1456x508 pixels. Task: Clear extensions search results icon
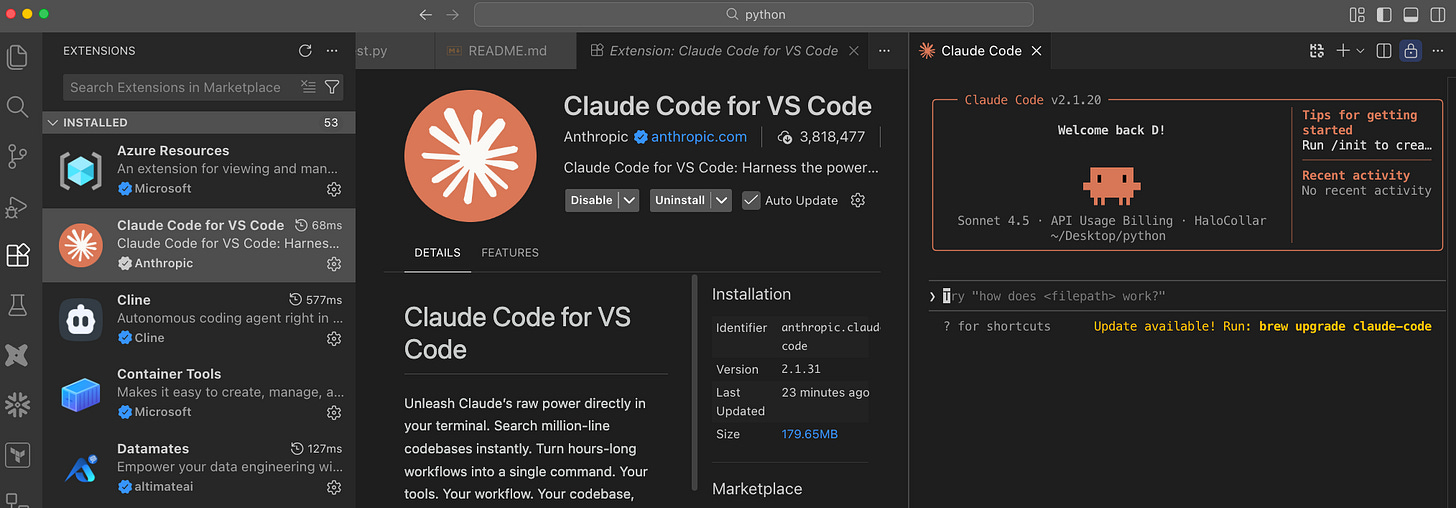click(308, 87)
